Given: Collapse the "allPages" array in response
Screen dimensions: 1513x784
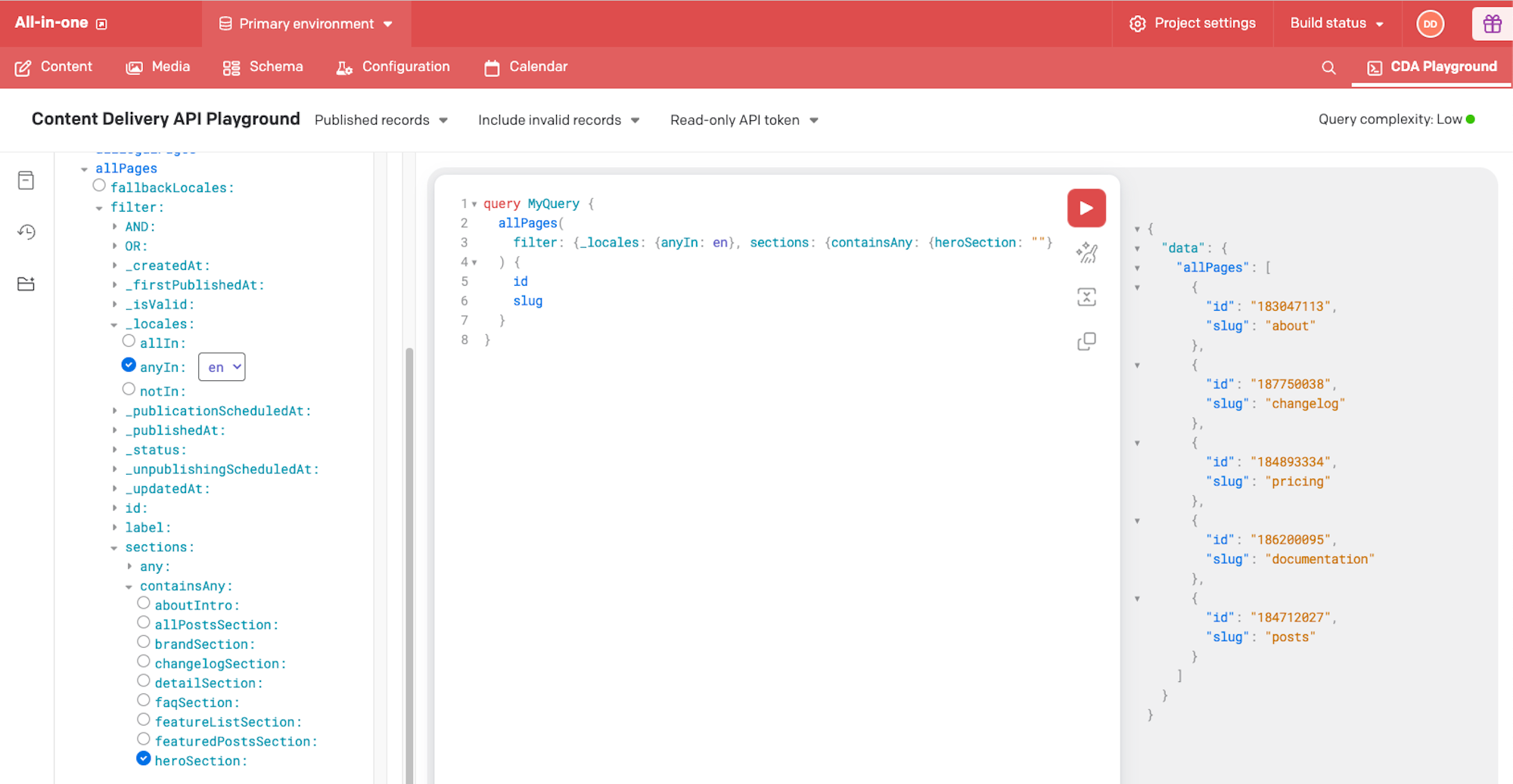Looking at the screenshot, I should [x=1137, y=268].
